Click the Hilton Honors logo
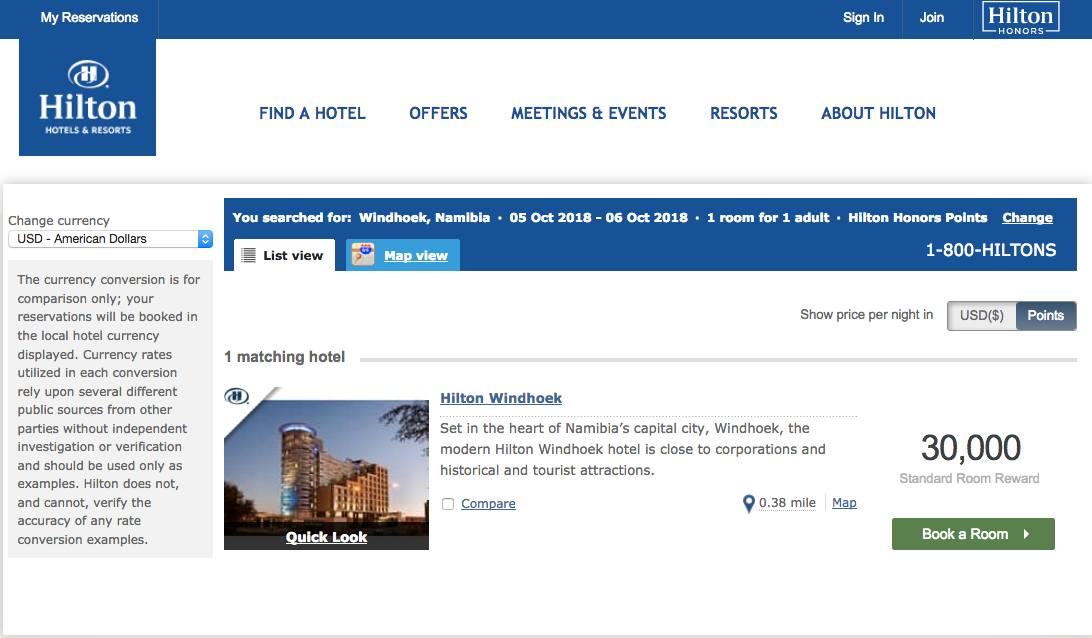This screenshot has width=1092, height=638. point(1019,18)
